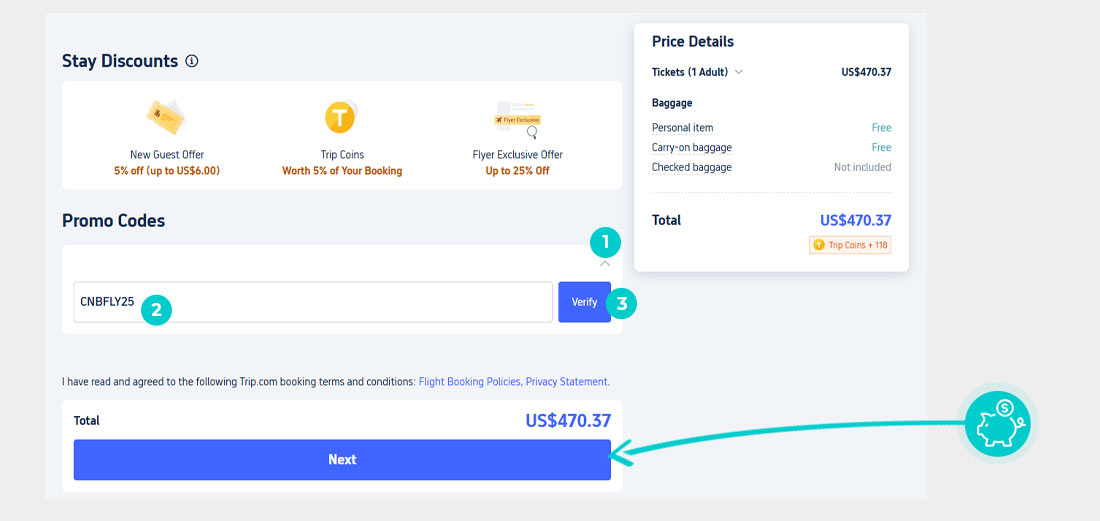Screen dimensions: 1100x521
Task: Click the Trip Coins gold coin icon
Action: click(x=342, y=117)
